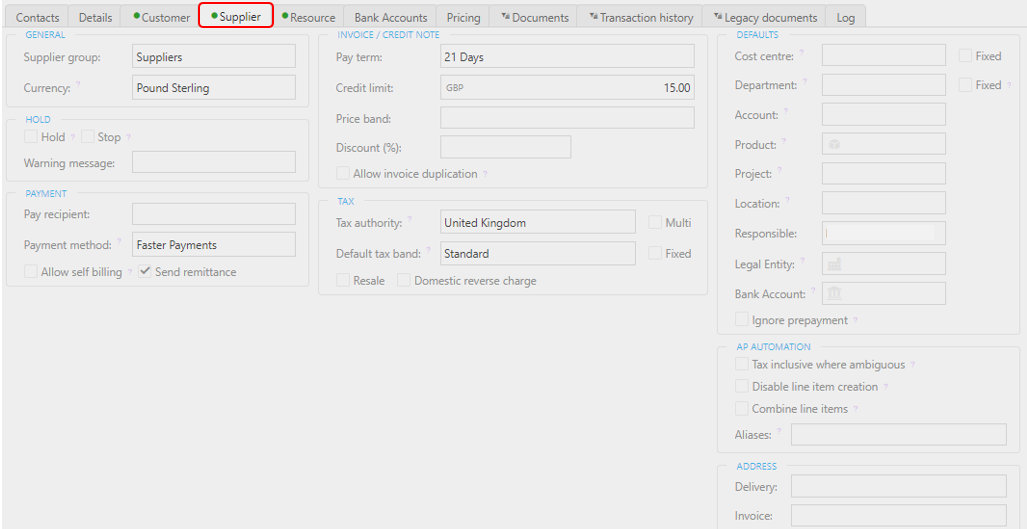This screenshot has height=529, width=1027.
Task: Open the Price band field
Action: click(567, 118)
